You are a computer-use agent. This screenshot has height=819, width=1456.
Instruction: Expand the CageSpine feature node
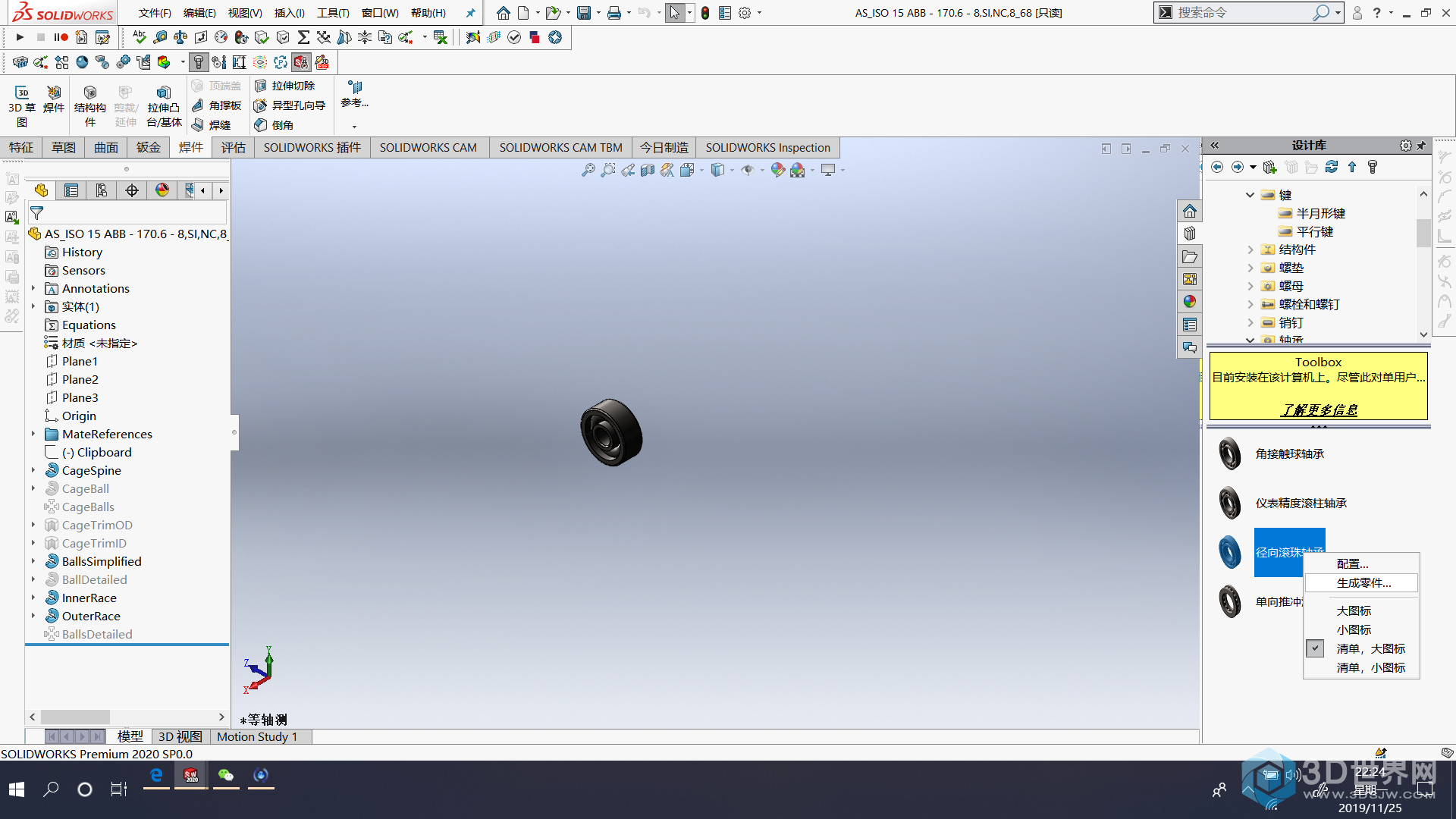(33, 470)
